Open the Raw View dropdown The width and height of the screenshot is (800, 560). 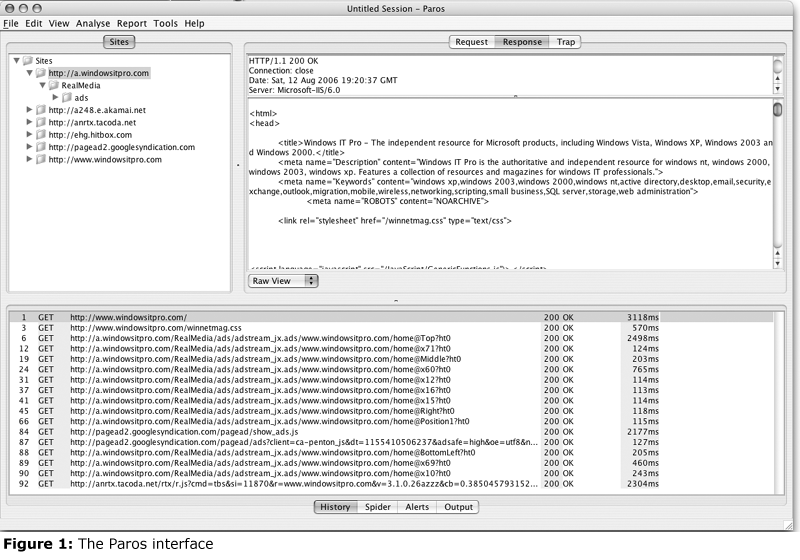coord(283,281)
